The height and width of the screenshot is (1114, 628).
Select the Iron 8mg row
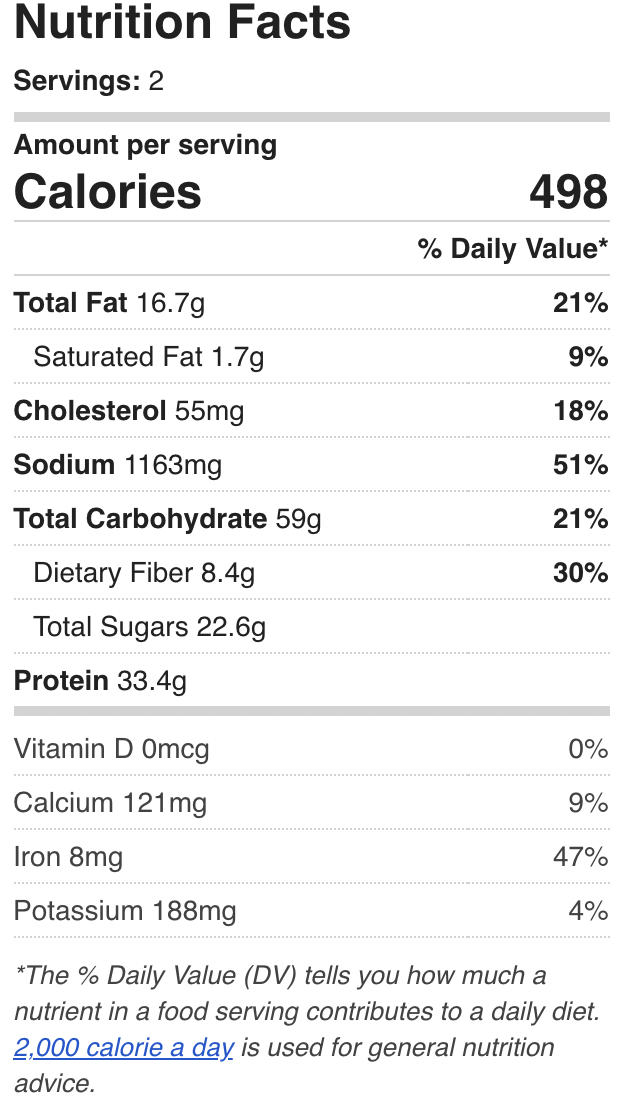[311, 857]
